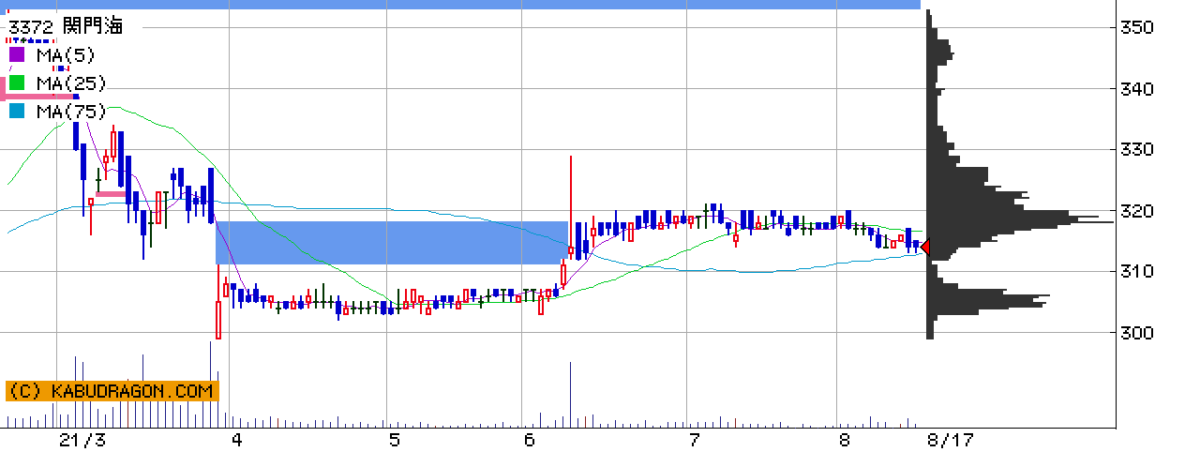This screenshot has width=1200, height=452.
Task: Click the 330 price axis label
Action: [1138, 150]
